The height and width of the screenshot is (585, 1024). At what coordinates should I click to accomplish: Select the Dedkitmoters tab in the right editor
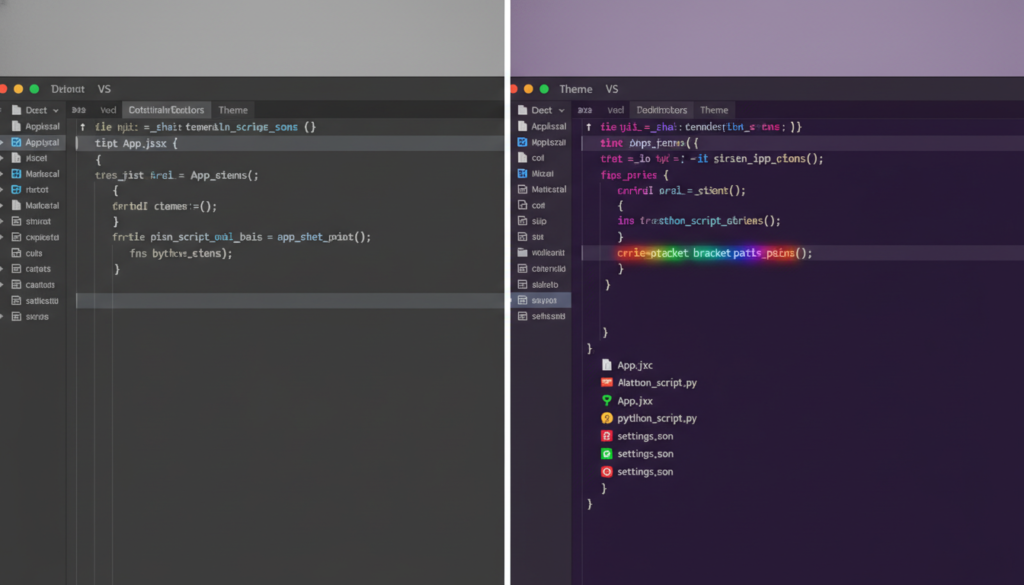(x=661, y=110)
